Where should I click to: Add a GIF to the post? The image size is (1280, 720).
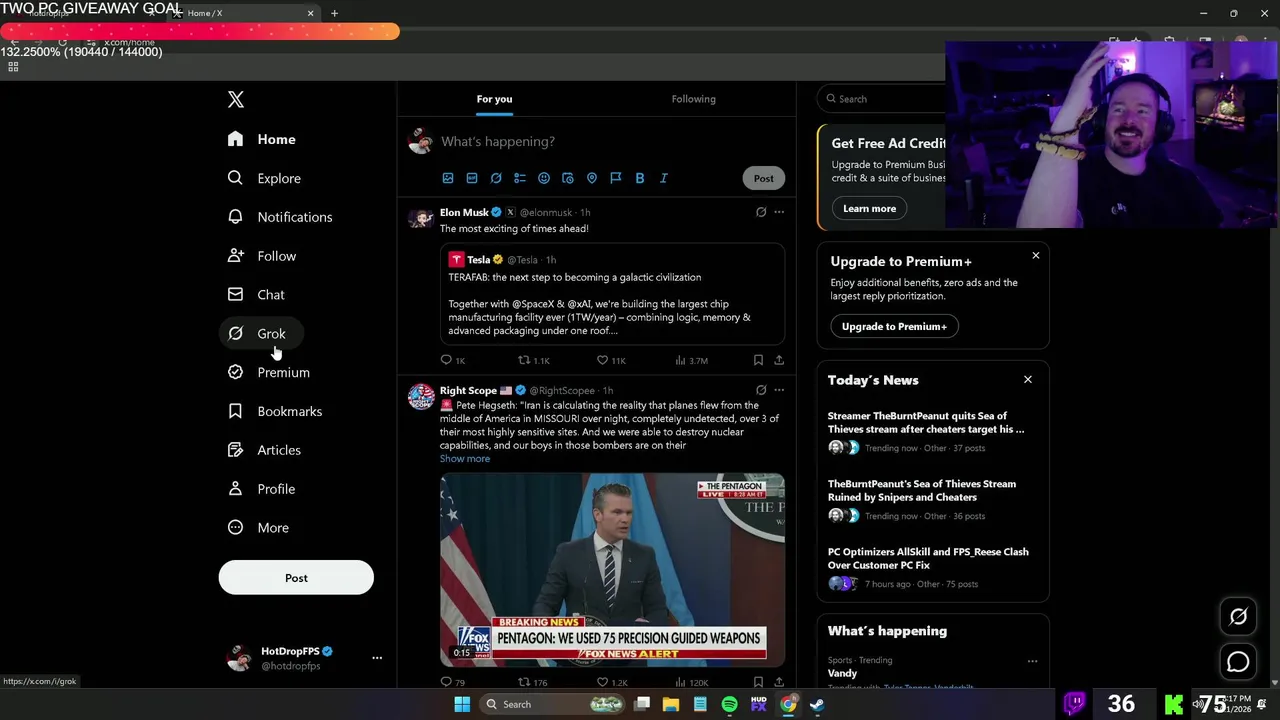click(472, 178)
